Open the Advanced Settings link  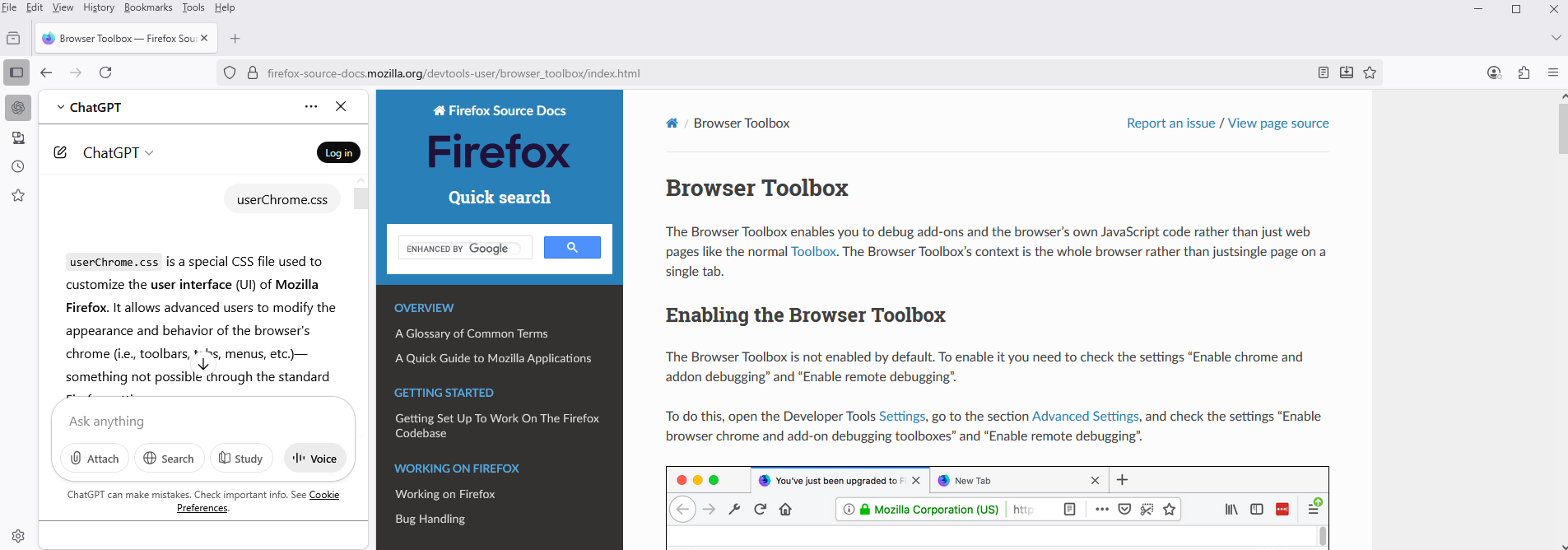pyautogui.click(x=1085, y=416)
